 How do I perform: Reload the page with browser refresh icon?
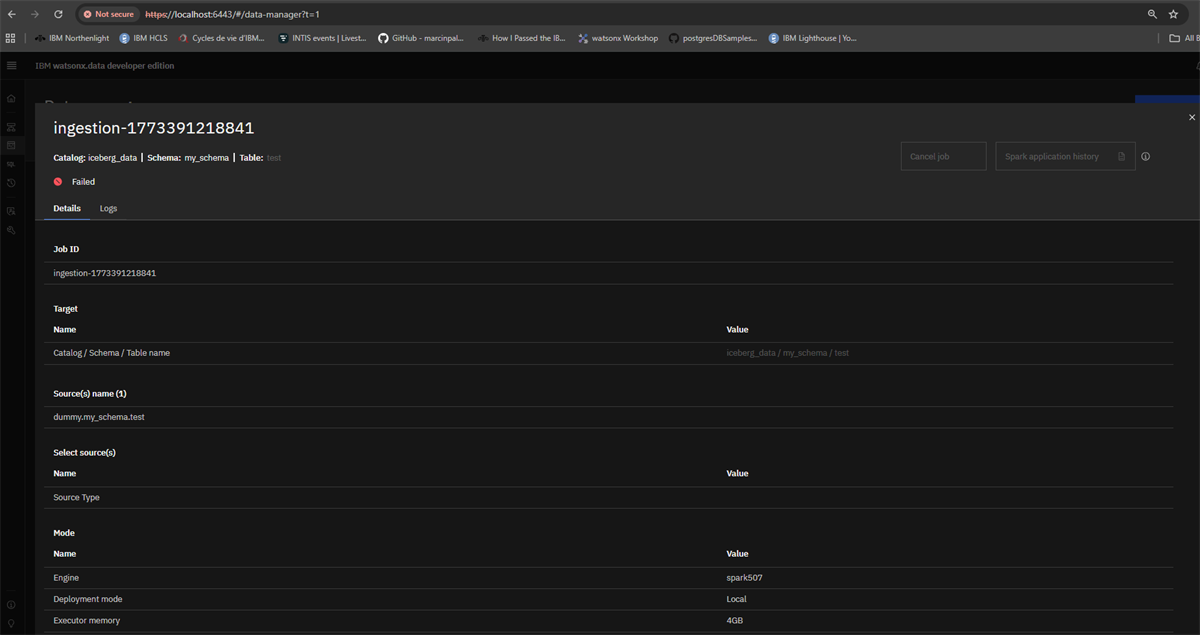(58, 14)
